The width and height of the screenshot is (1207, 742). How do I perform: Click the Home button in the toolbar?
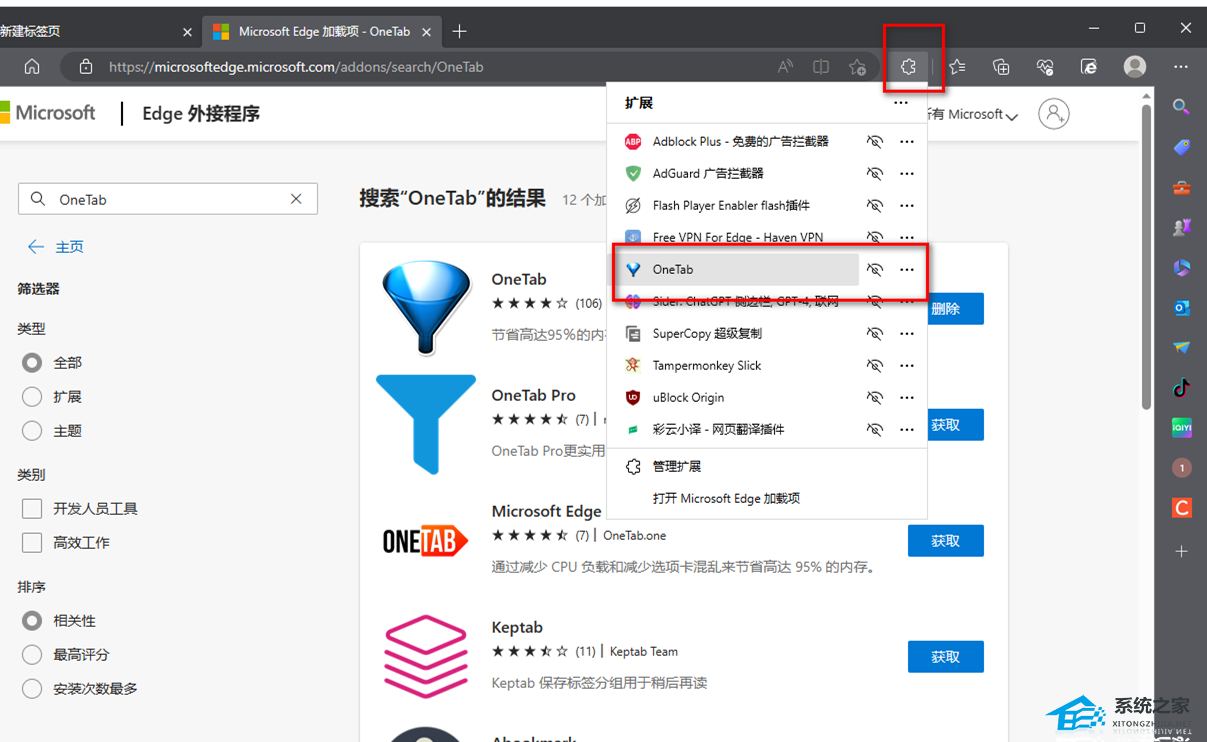32,67
